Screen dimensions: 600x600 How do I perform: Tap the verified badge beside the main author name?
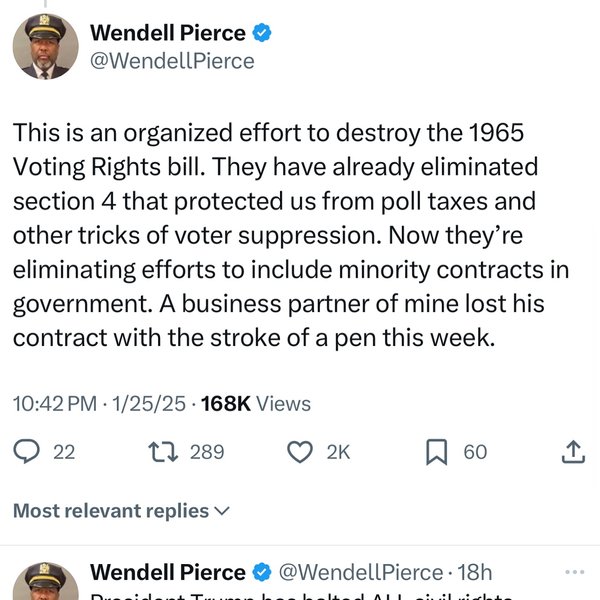point(262,33)
